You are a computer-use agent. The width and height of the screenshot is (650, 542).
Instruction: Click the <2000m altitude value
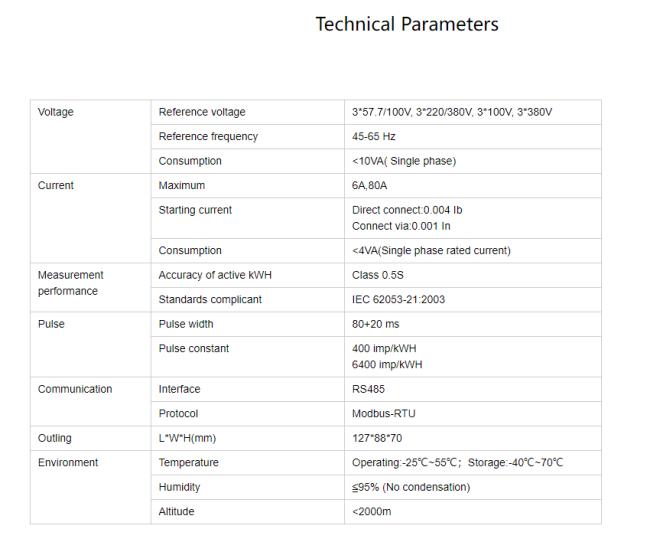coord(371,511)
